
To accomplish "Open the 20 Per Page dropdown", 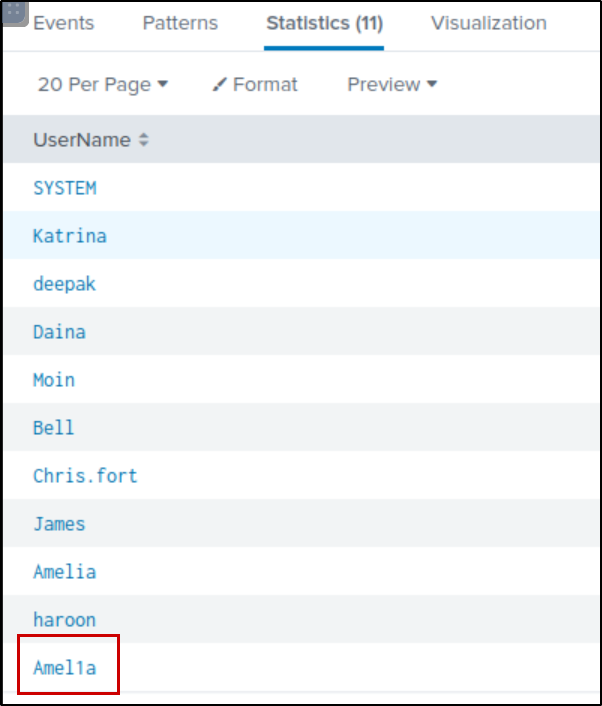I will click(x=102, y=85).
